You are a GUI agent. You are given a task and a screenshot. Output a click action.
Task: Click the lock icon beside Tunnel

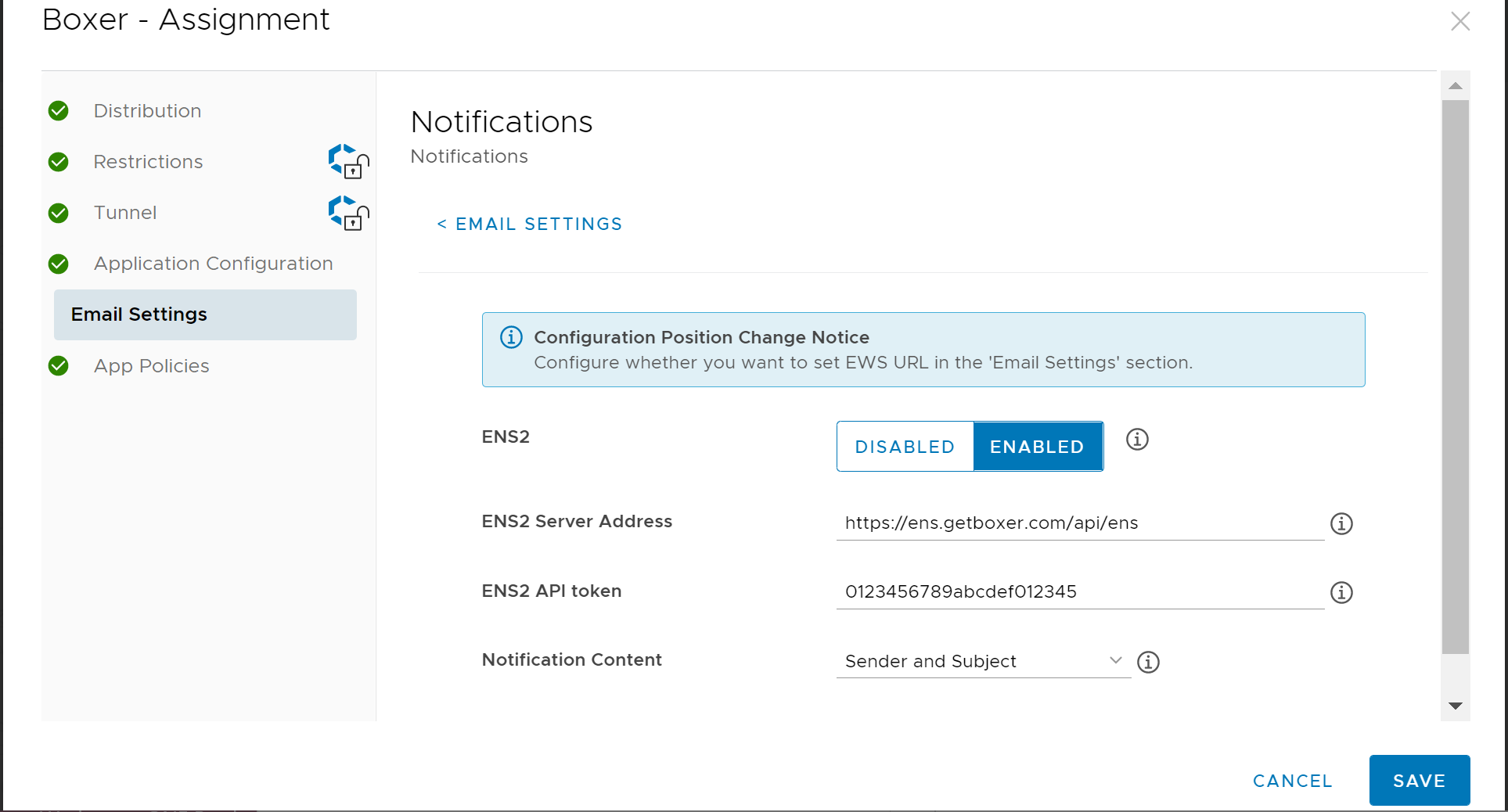[x=348, y=213]
